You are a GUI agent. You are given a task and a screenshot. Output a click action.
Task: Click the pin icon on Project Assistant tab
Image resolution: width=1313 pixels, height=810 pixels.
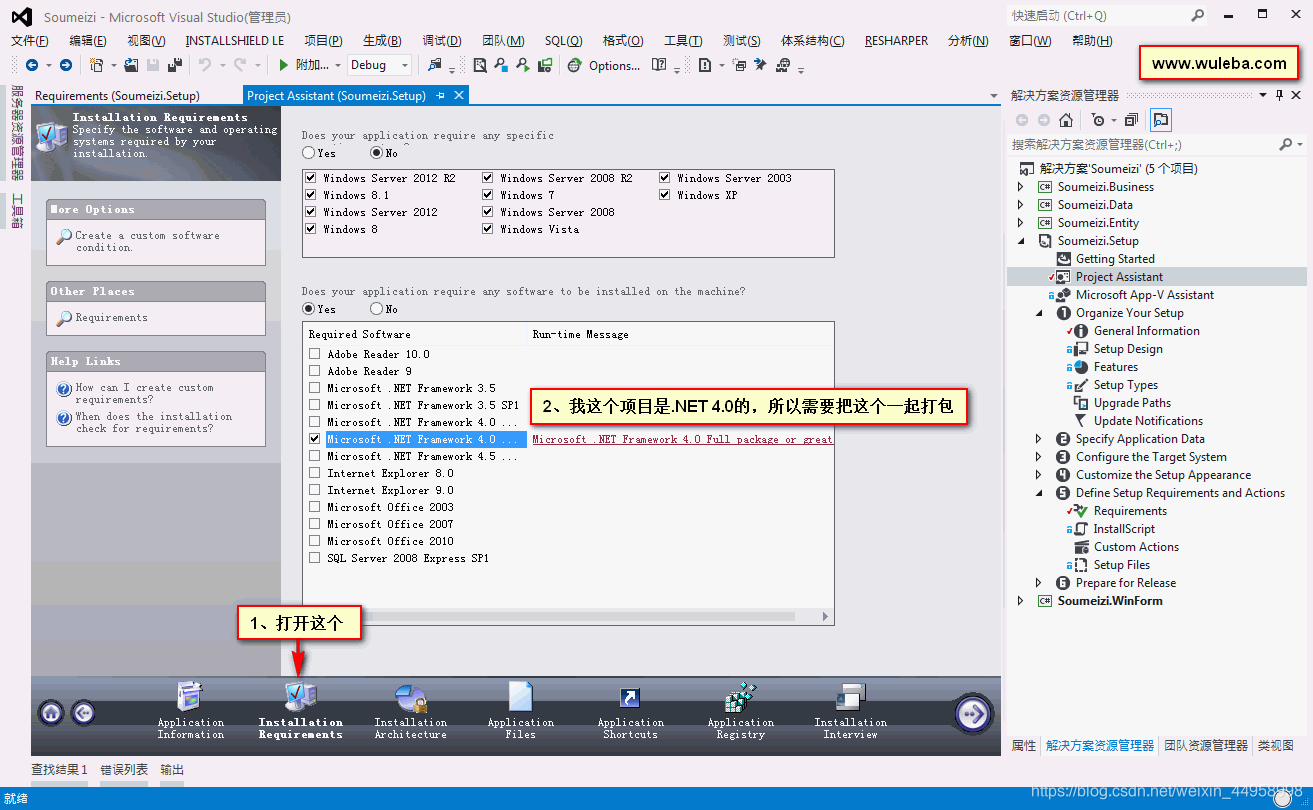point(441,96)
